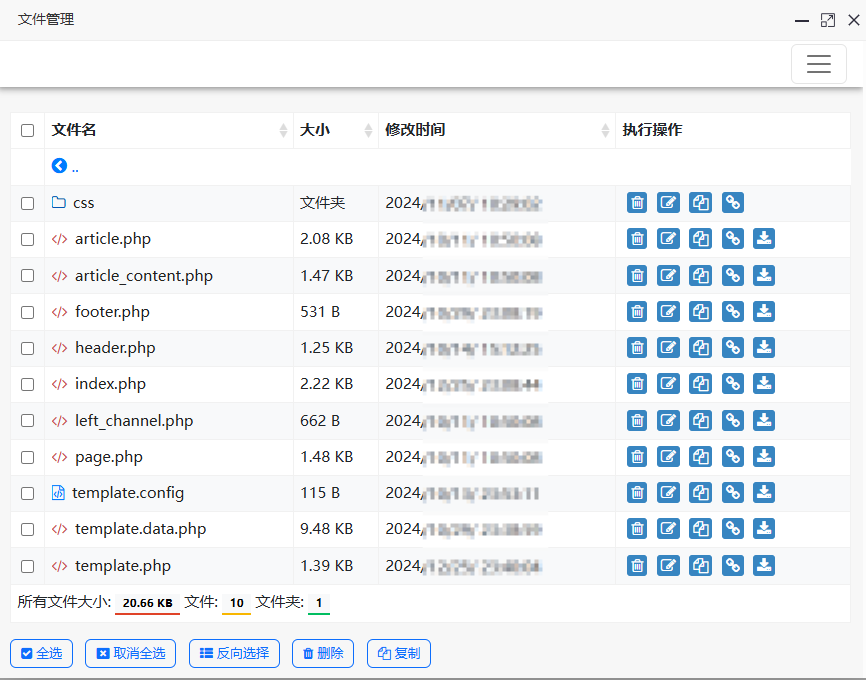Click the 反向选择 button
The image size is (866, 680).
[234, 654]
